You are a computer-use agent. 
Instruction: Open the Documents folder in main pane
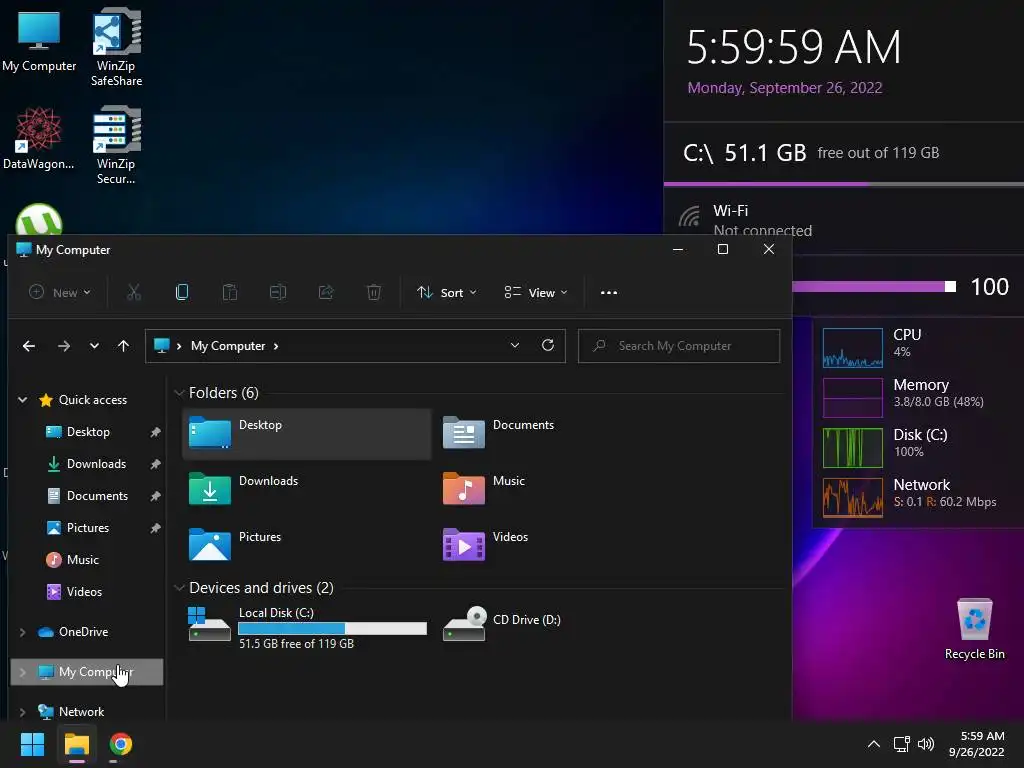point(500,432)
